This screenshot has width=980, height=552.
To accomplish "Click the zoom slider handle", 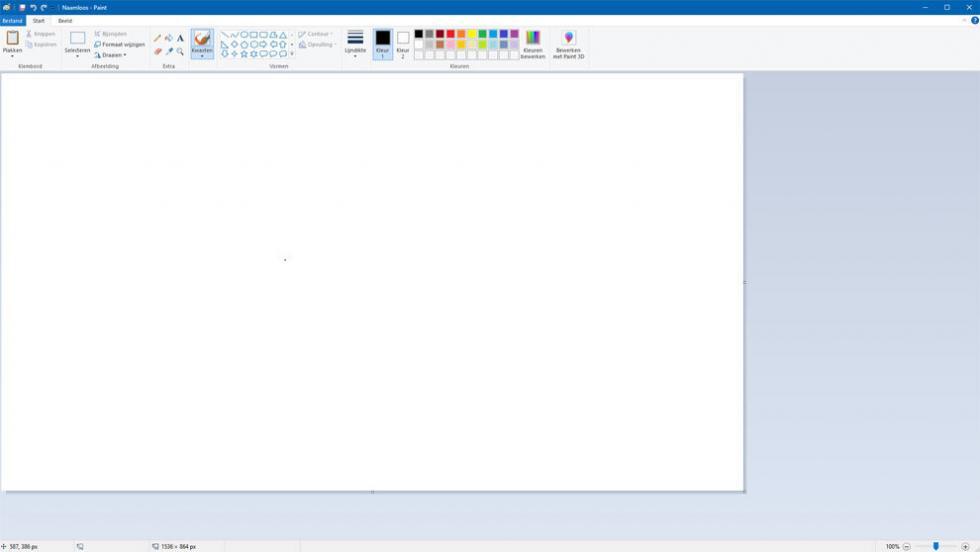I will coord(936,546).
